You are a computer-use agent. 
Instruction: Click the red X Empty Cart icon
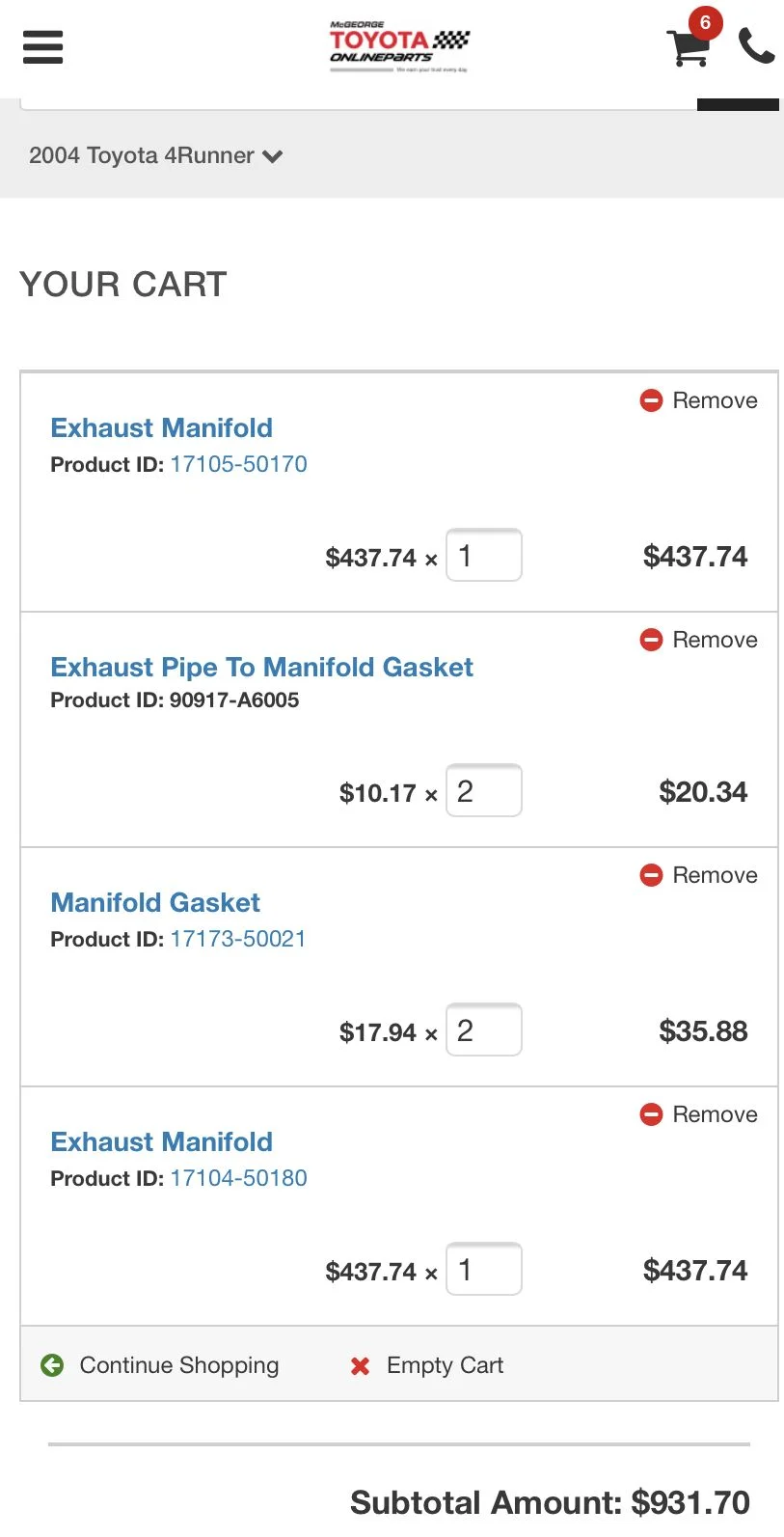361,1366
